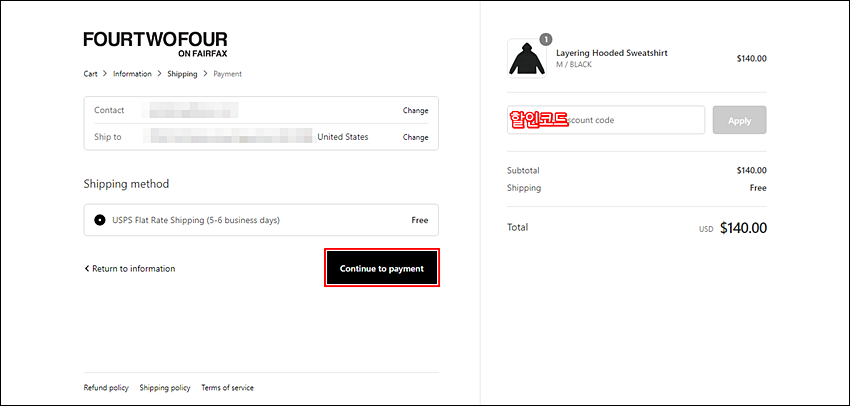Select the Shipping breadcrumb step
Image resolution: width=850 pixels, height=406 pixels.
click(182, 74)
